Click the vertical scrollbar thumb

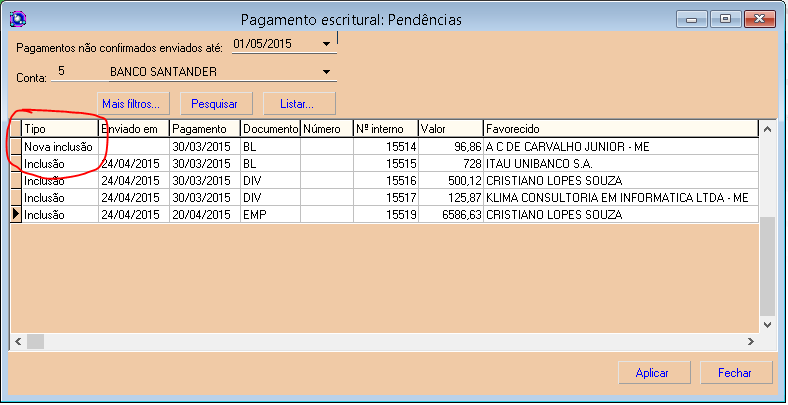click(767, 266)
